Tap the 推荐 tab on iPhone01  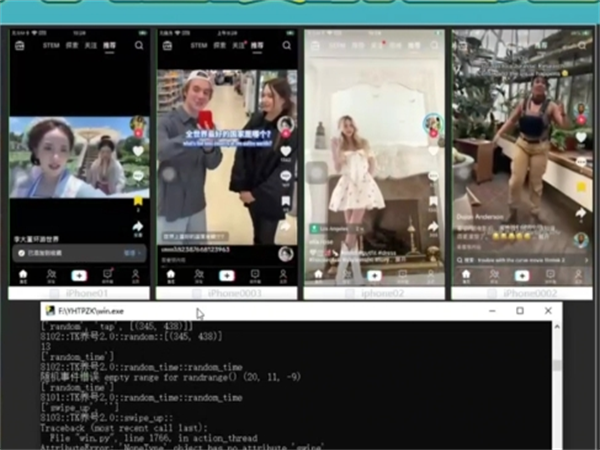click(x=108, y=45)
